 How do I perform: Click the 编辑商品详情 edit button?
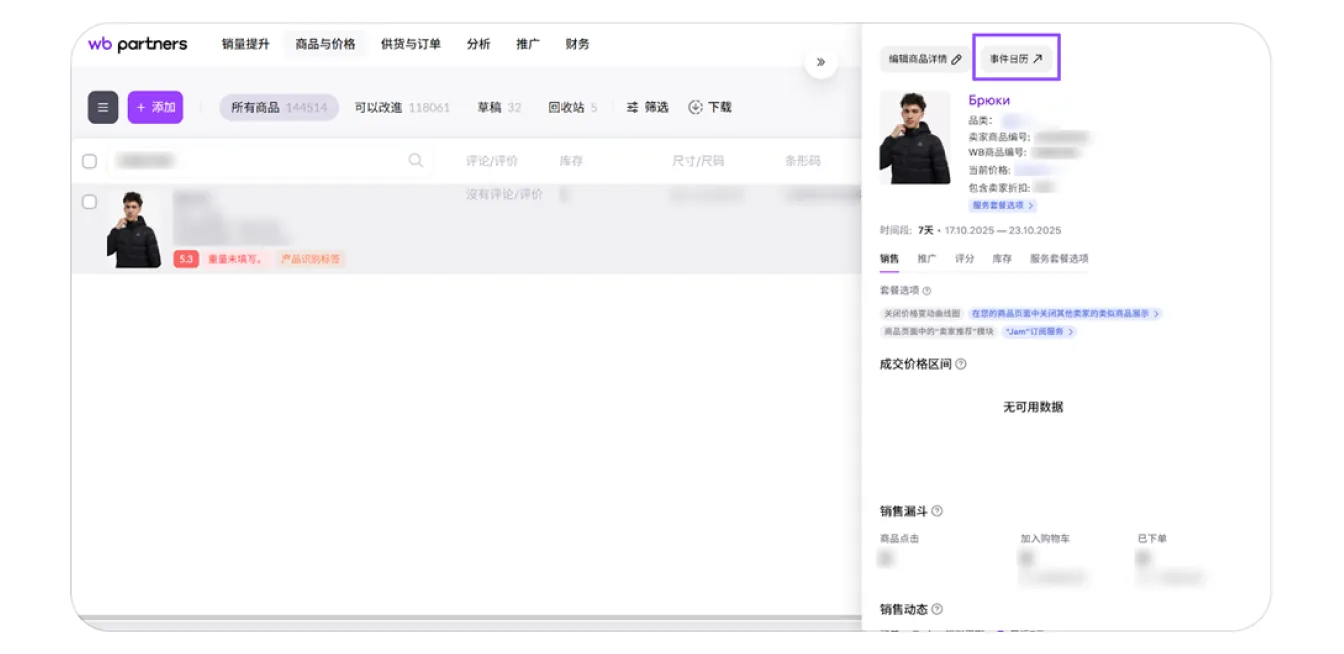tap(924, 59)
